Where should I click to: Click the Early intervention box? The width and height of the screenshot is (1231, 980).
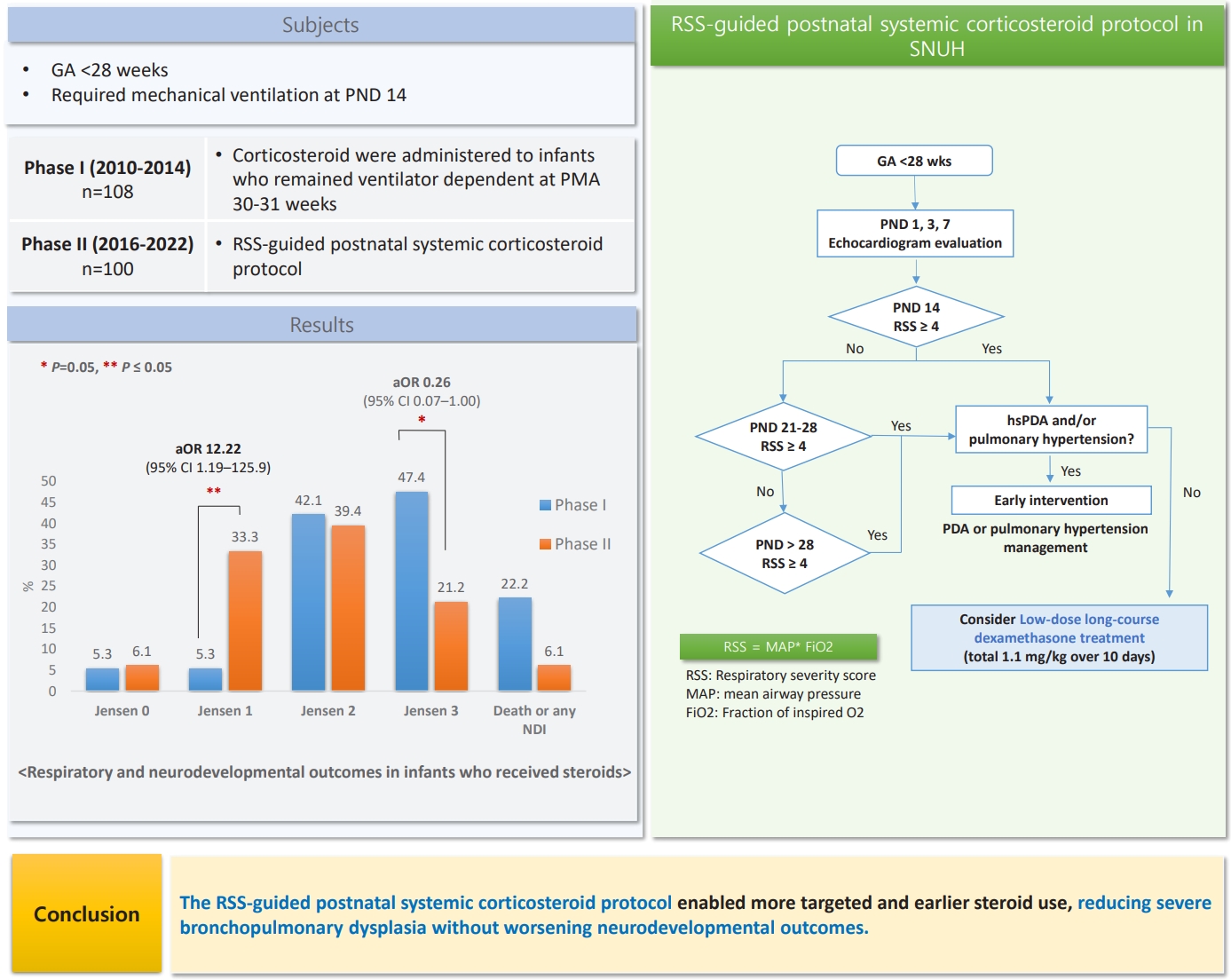[1051, 500]
